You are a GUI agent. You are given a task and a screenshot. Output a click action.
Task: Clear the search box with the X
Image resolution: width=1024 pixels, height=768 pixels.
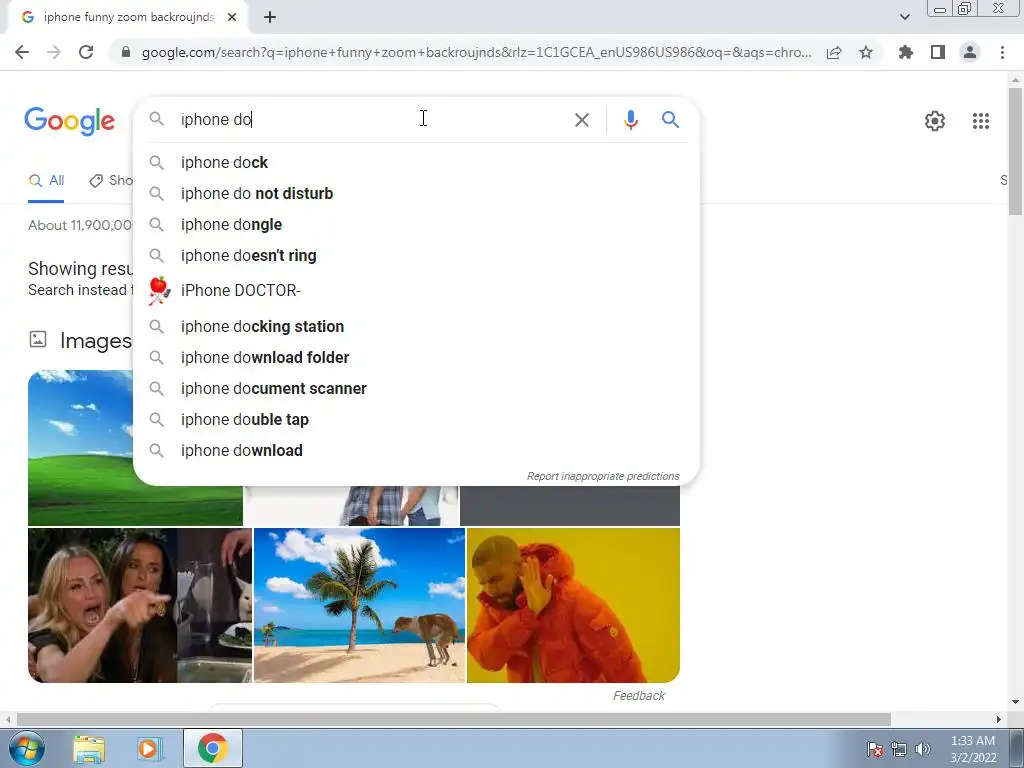click(x=581, y=120)
